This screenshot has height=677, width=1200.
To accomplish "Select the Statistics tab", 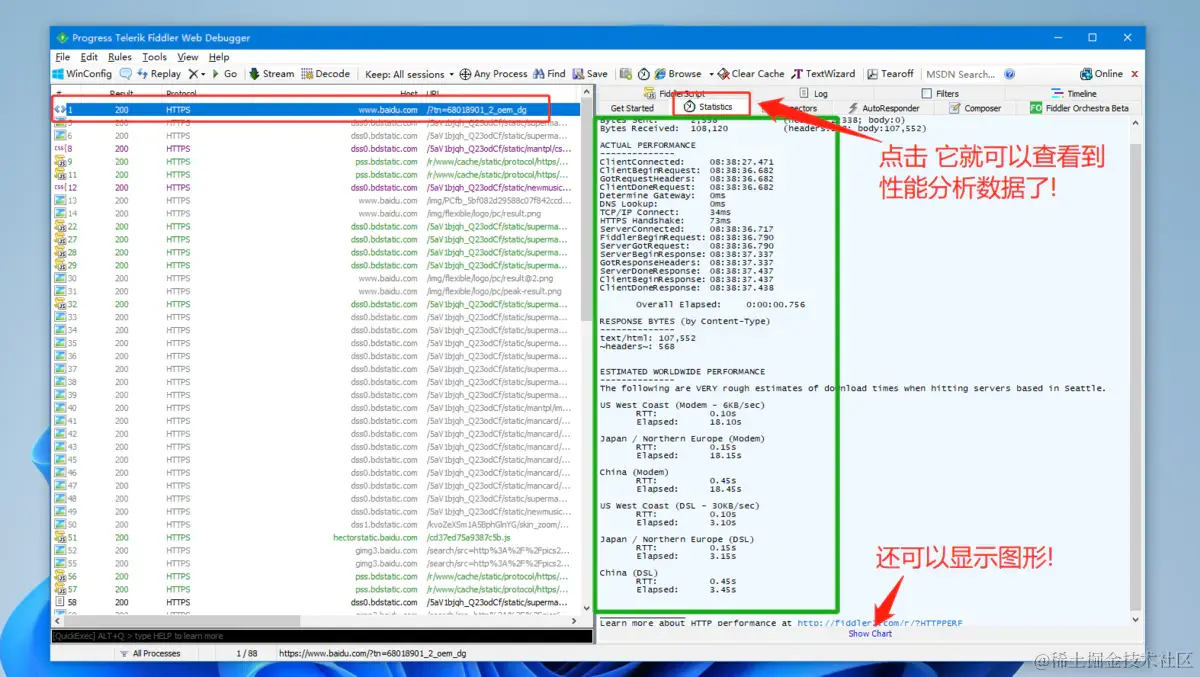I will point(707,107).
